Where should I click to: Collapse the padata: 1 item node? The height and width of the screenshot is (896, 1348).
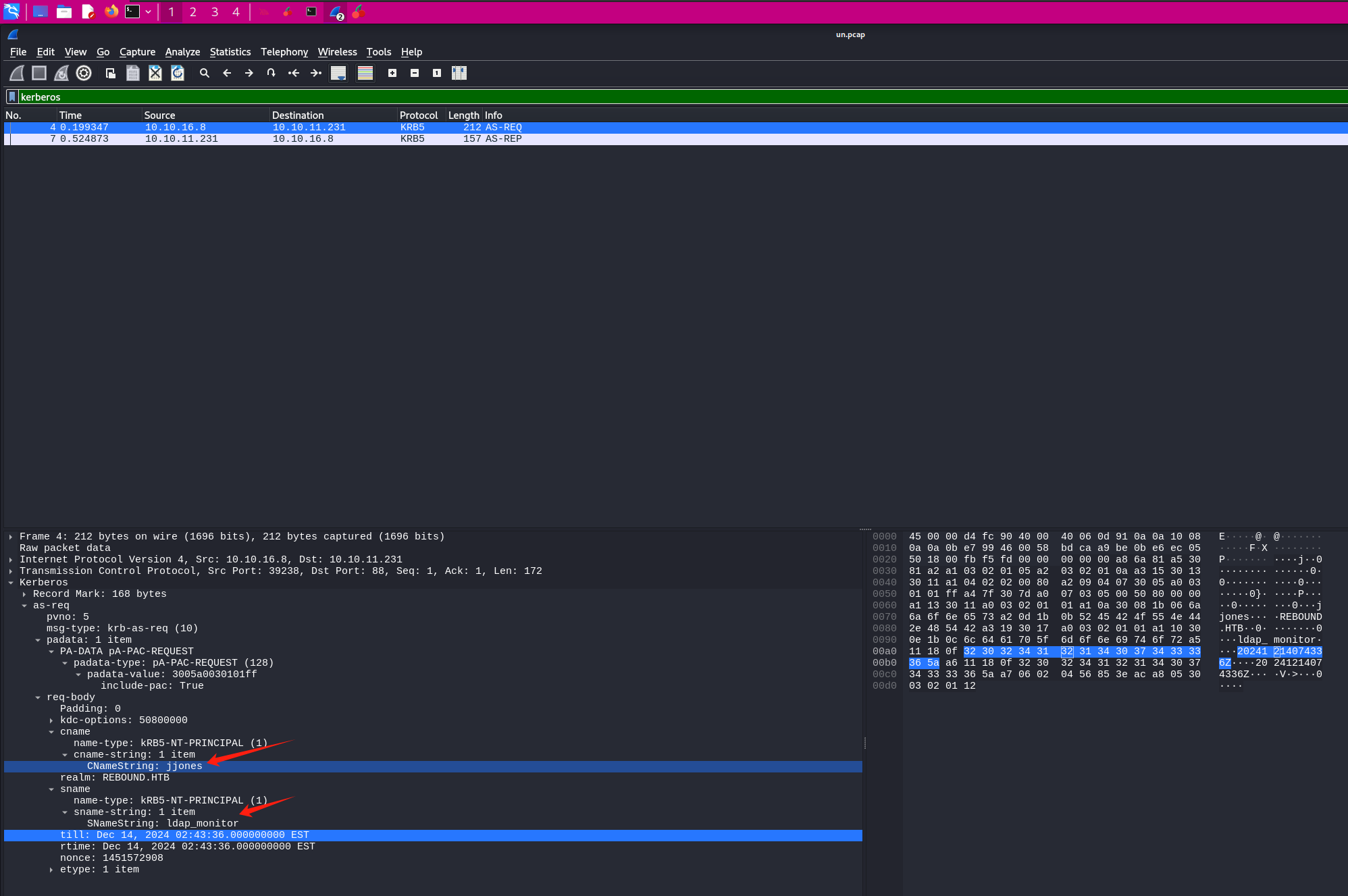click(38, 640)
